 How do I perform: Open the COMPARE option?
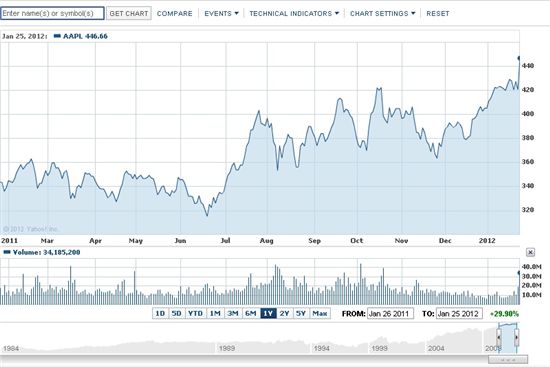[x=174, y=13]
